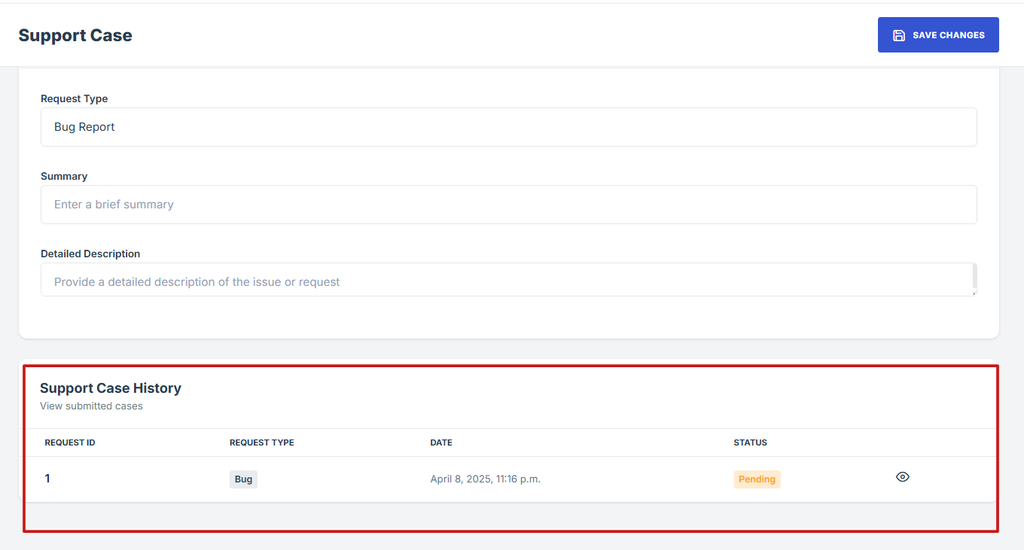Screen dimensions: 1024x550
Task: Click the April 8, 2025 date cell
Action: click(x=485, y=479)
